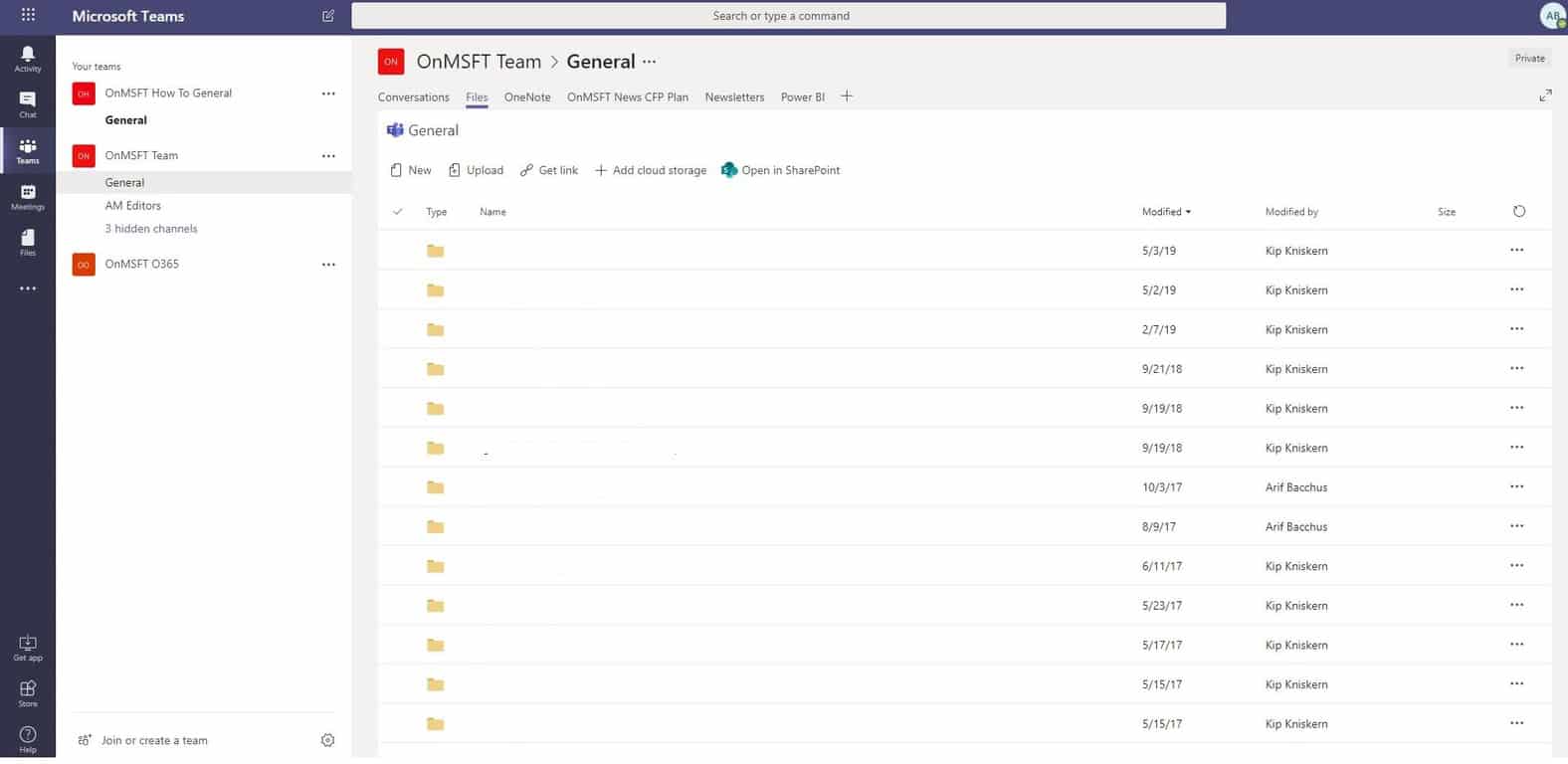Open more options for OnMSFT O365 team
The width and height of the screenshot is (1568, 764).
coord(328,265)
